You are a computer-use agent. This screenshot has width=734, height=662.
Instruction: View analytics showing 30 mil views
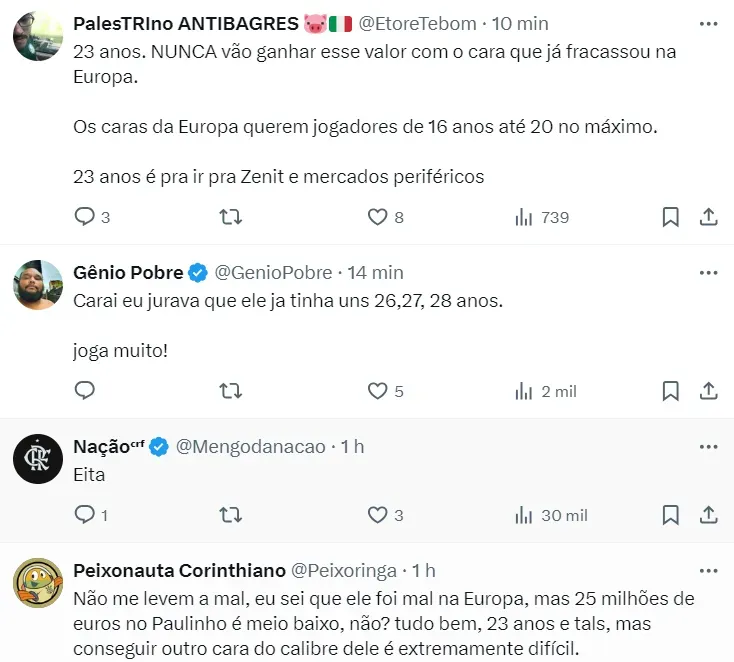pyautogui.click(x=550, y=515)
